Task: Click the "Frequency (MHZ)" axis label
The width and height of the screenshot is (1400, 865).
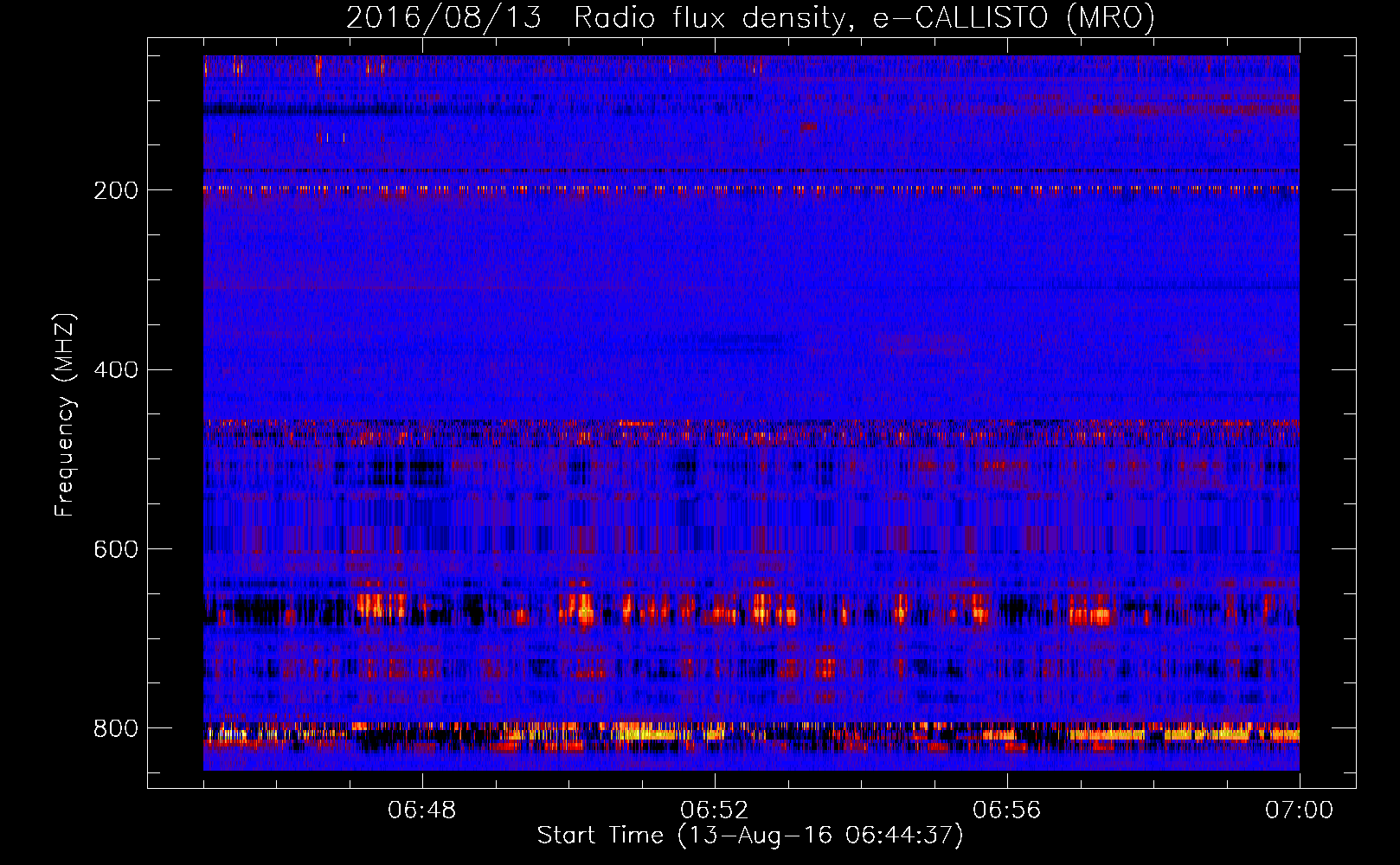Action: [65, 415]
